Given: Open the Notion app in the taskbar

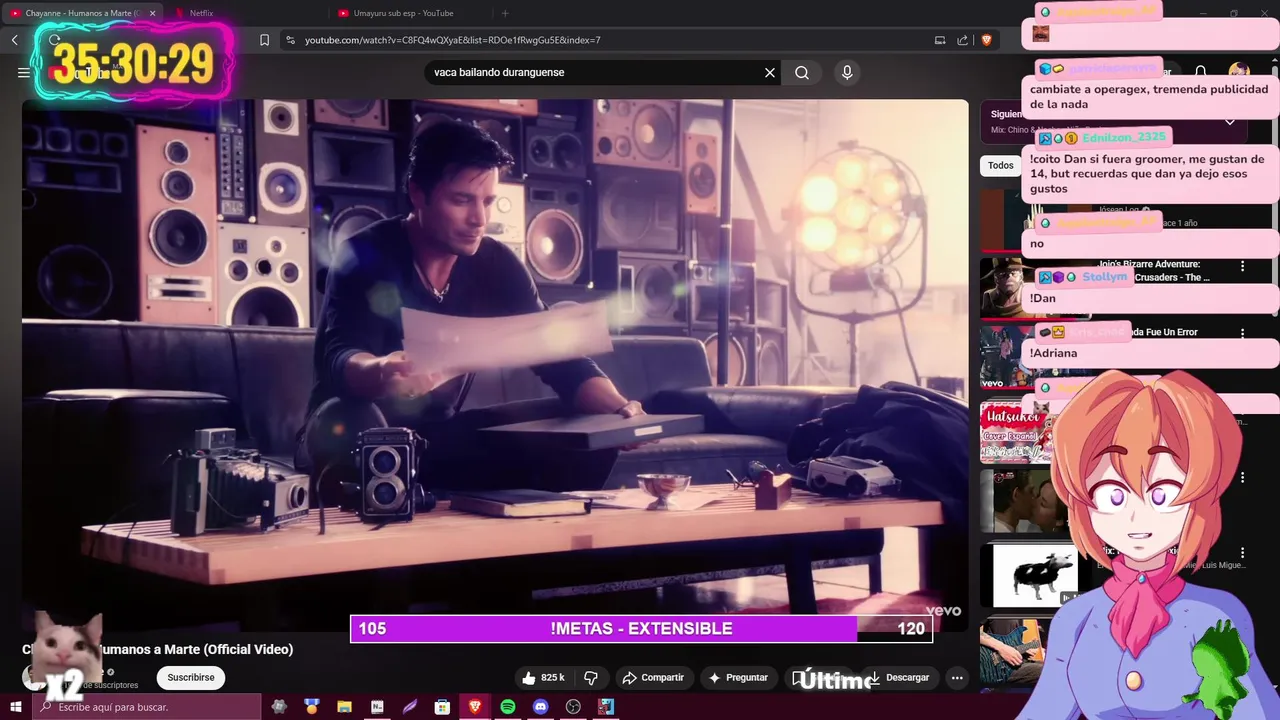Looking at the screenshot, I should pos(377,707).
